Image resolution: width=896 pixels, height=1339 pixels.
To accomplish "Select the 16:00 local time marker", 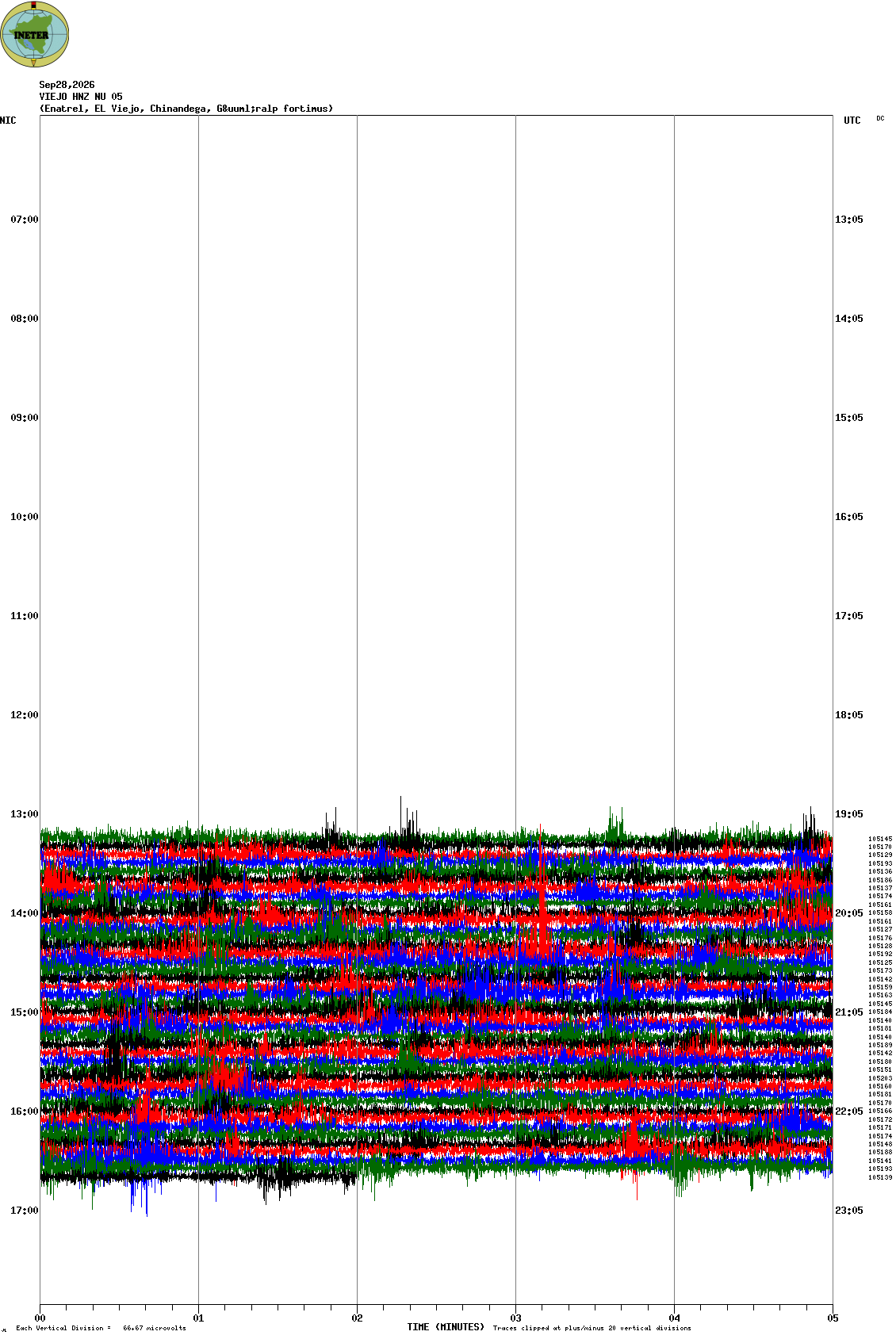I will click(24, 1111).
